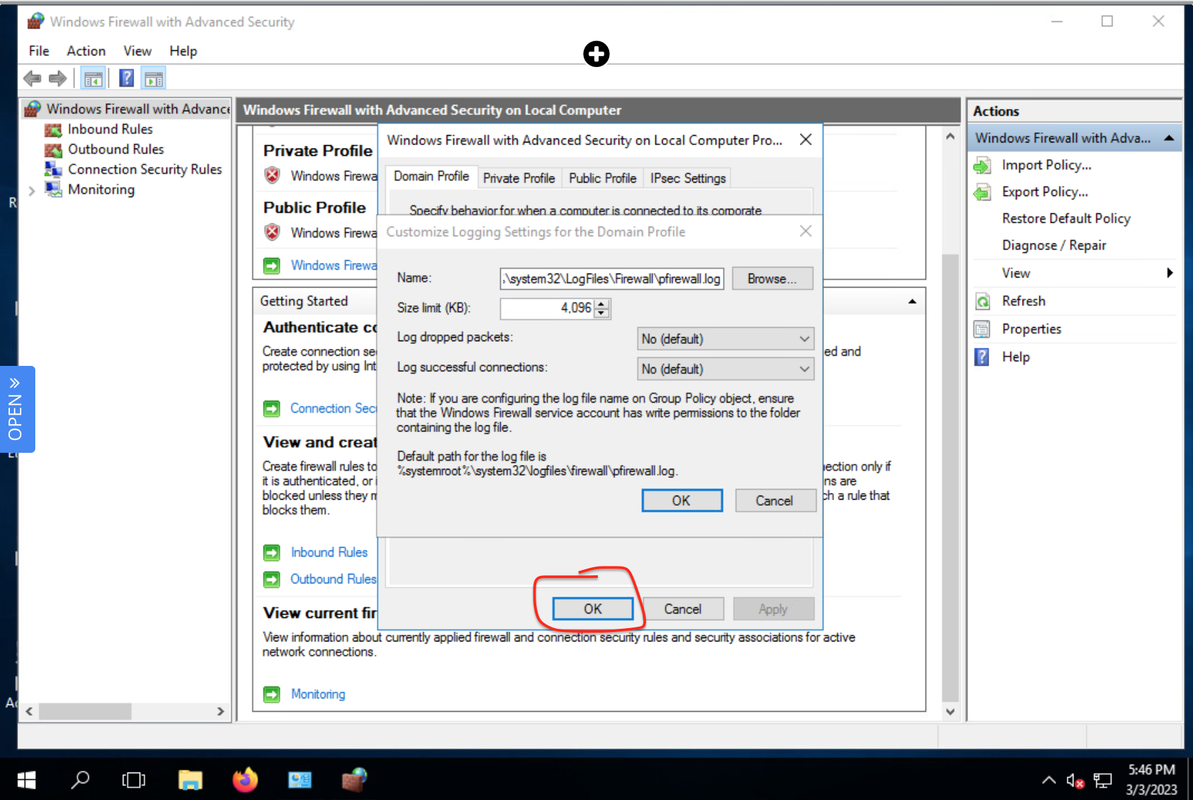Click the overview pane scroll up arrow
Viewport: 1193px width, 800px height.
(x=950, y=137)
